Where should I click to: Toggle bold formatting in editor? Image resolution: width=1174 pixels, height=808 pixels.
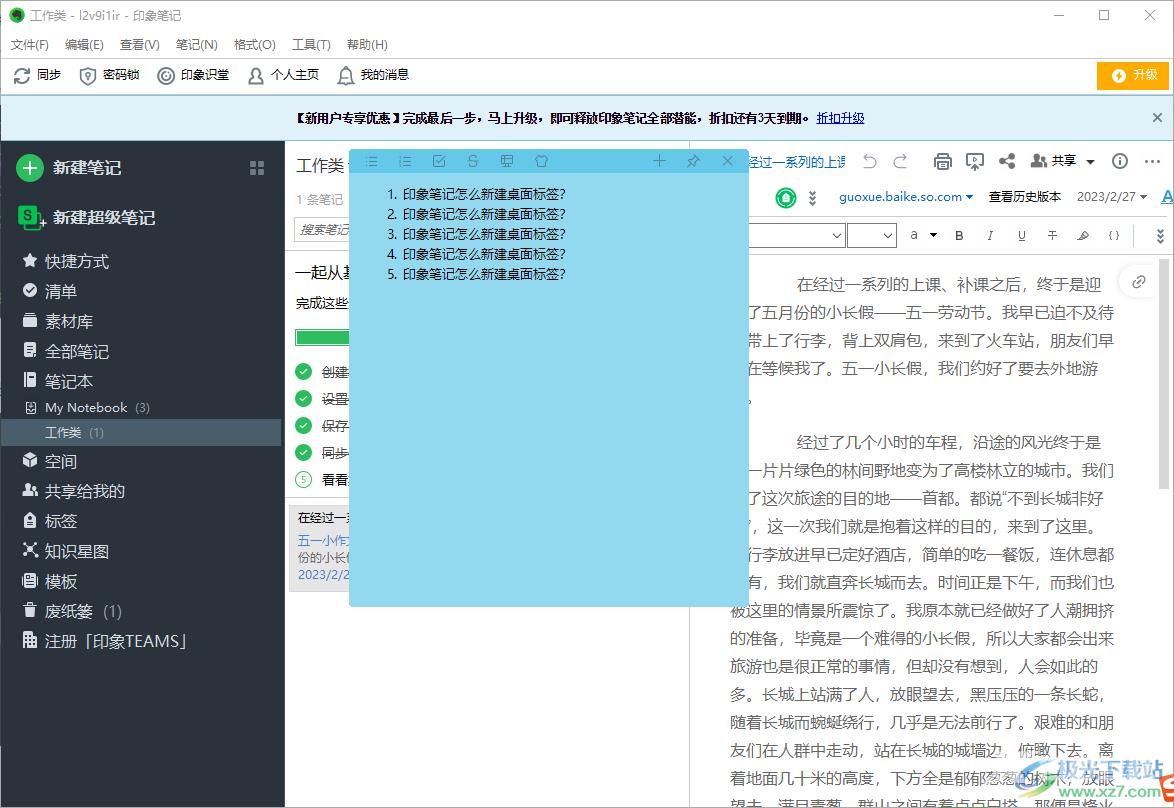pyautogui.click(x=959, y=235)
